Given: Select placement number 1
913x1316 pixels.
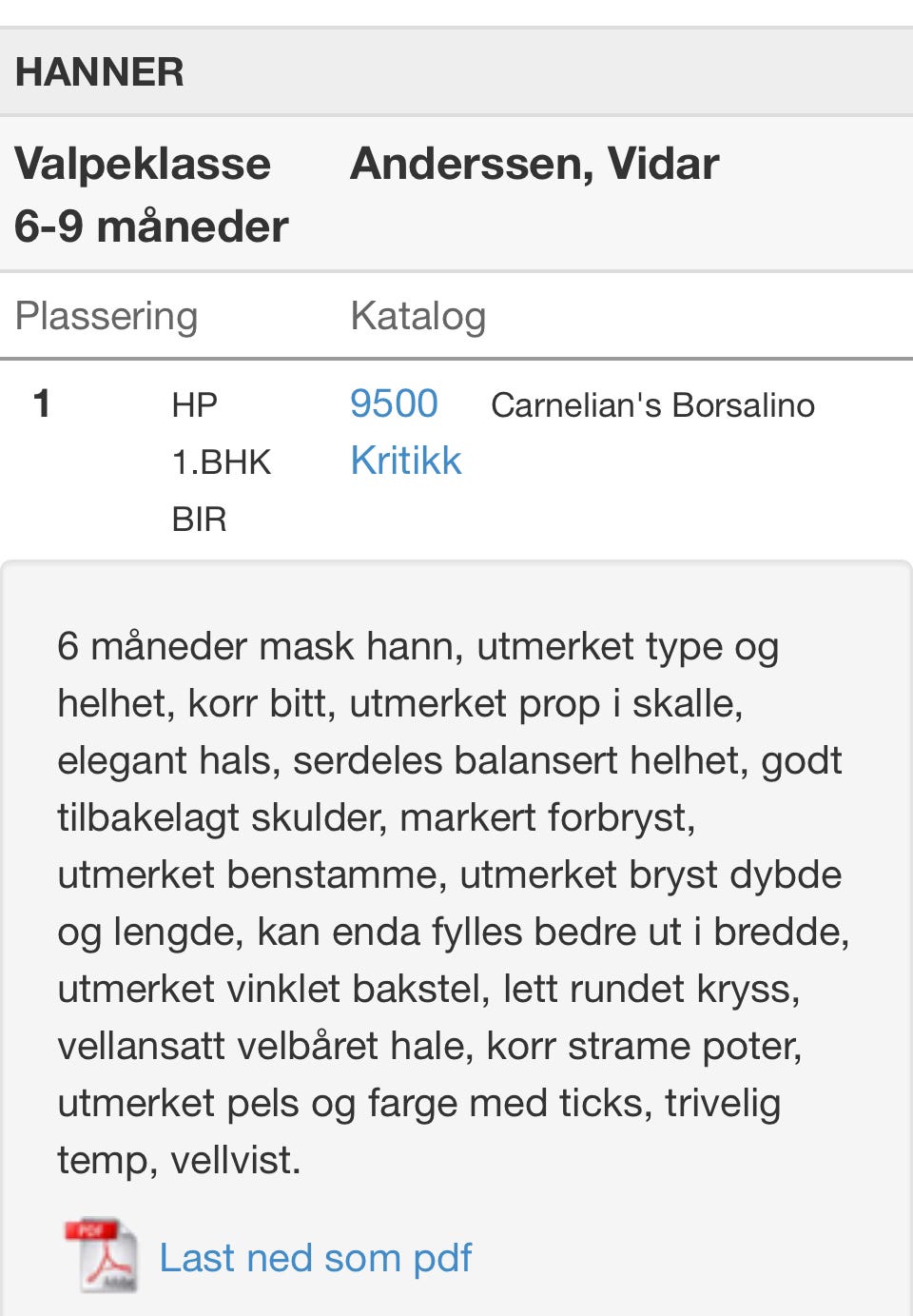Looking at the screenshot, I should (39, 403).
